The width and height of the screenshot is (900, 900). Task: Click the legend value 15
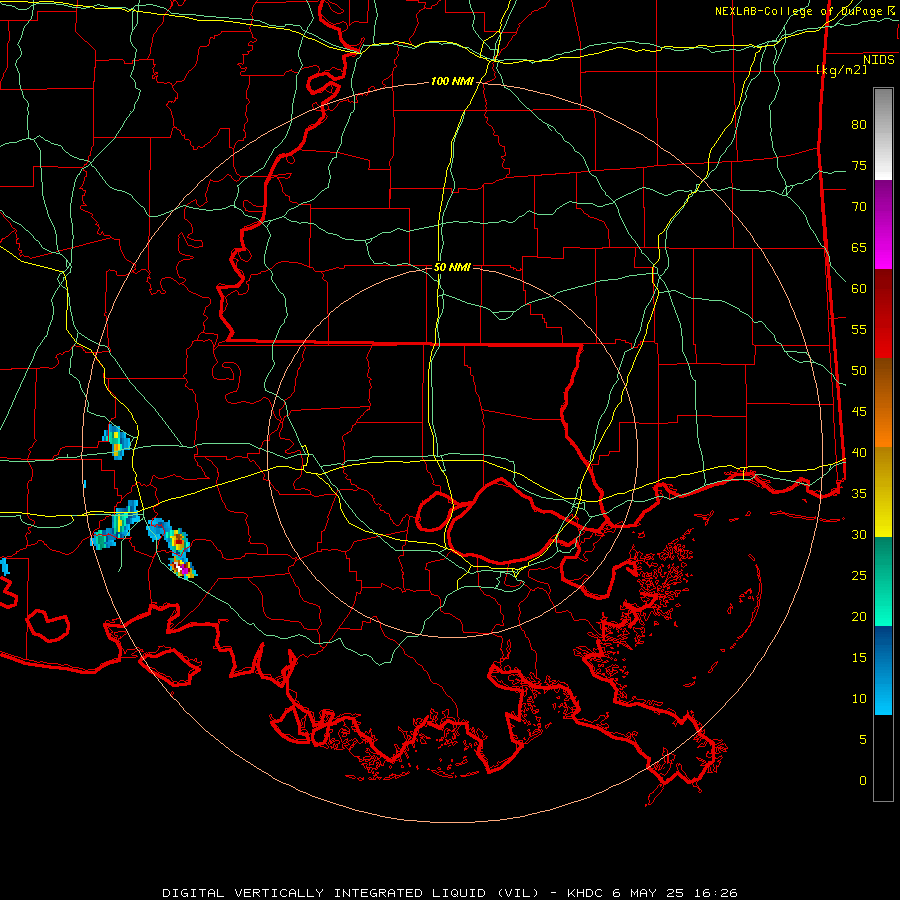[x=859, y=658]
